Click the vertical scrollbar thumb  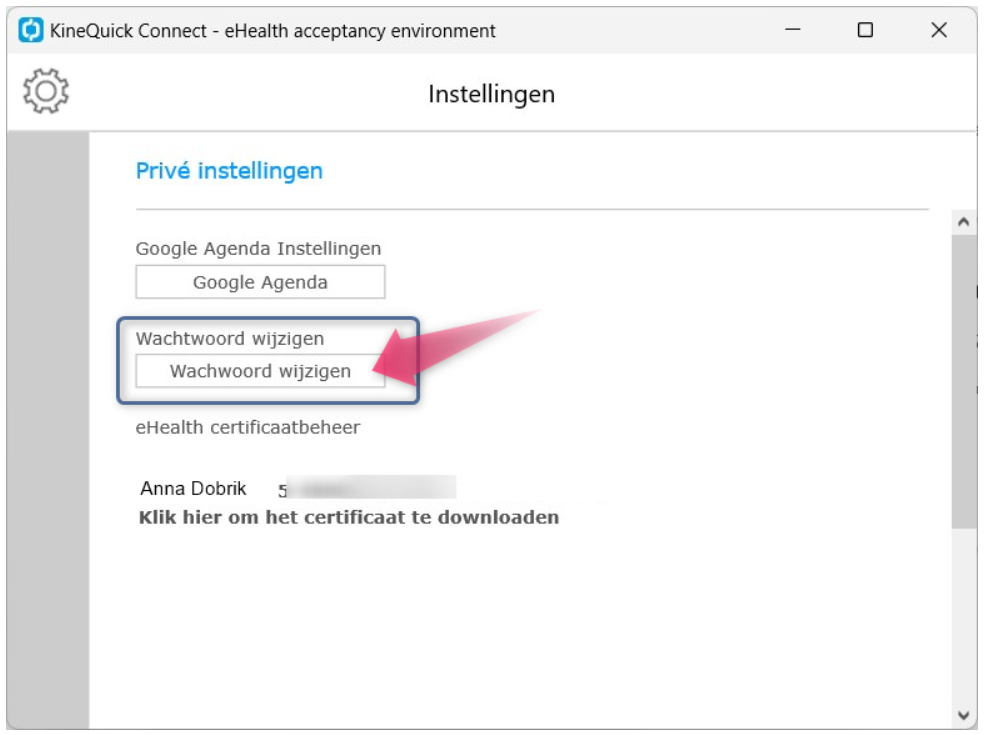coord(963,381)
